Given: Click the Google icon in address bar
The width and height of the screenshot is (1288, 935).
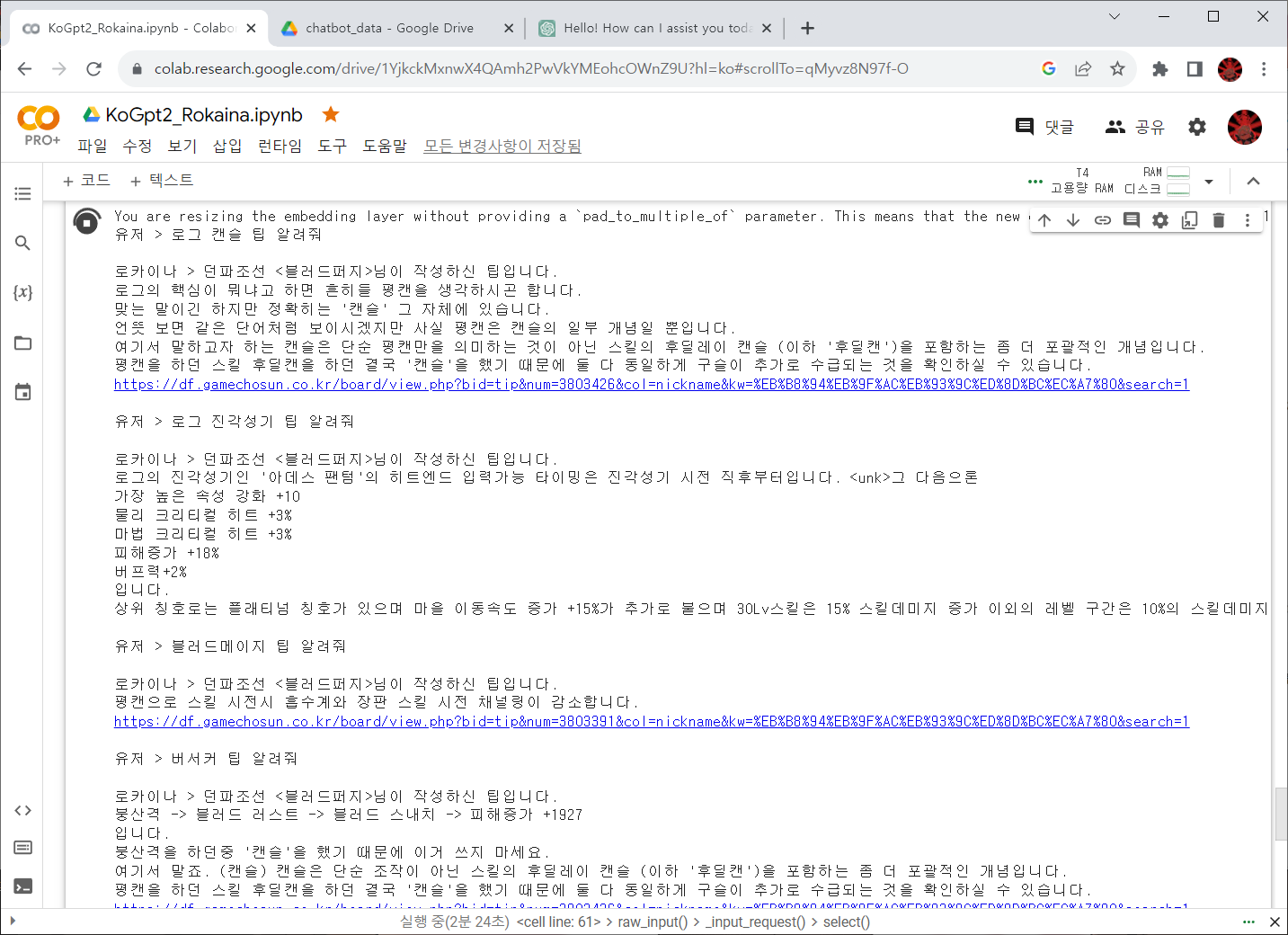Looking at the screenshot, I should (x=1049, y=68).
